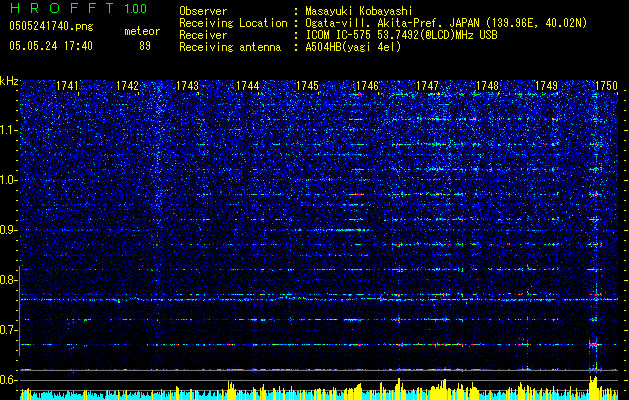Click the Observer label
The width and height of the screenshot is (629, 400).
[x=203, y=11]
